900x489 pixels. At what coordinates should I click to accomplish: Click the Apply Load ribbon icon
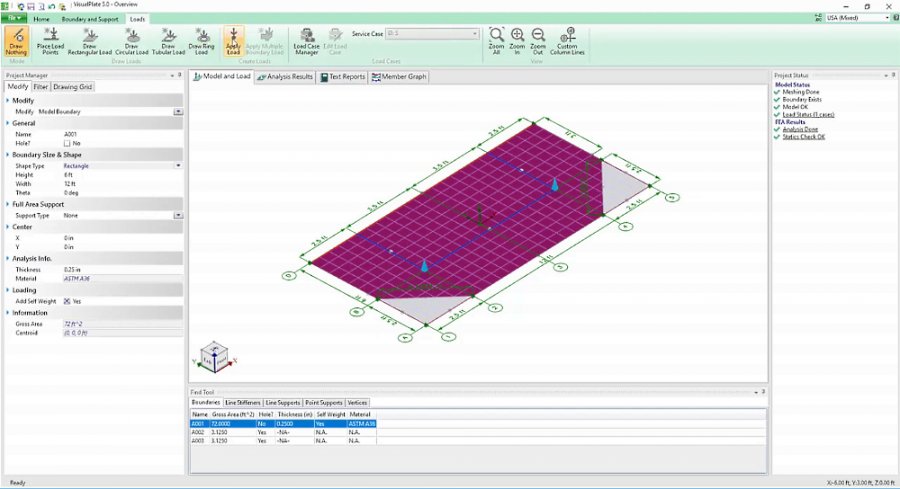click(x=233, y=41)
